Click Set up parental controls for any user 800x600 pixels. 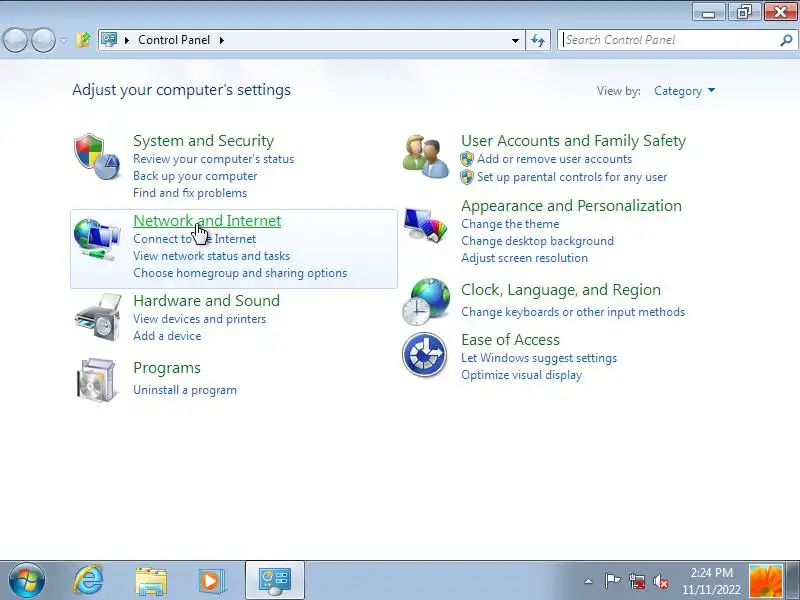click(x=572, y=177)
